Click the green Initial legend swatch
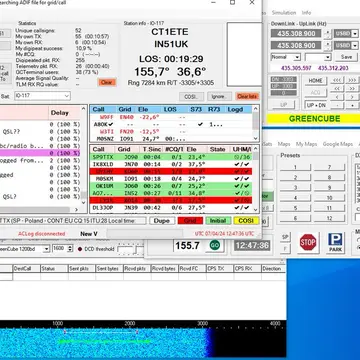360x360 pixels. coord(218,221)
